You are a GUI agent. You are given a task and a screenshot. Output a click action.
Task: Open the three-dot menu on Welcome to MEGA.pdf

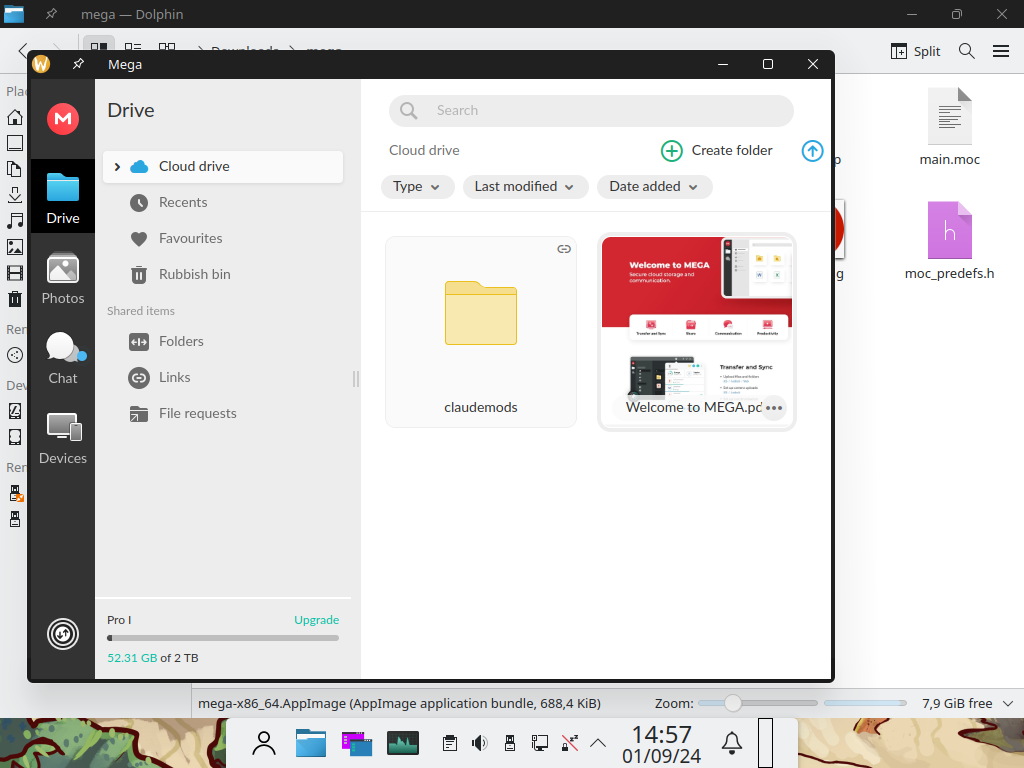[x=774, y=408]
